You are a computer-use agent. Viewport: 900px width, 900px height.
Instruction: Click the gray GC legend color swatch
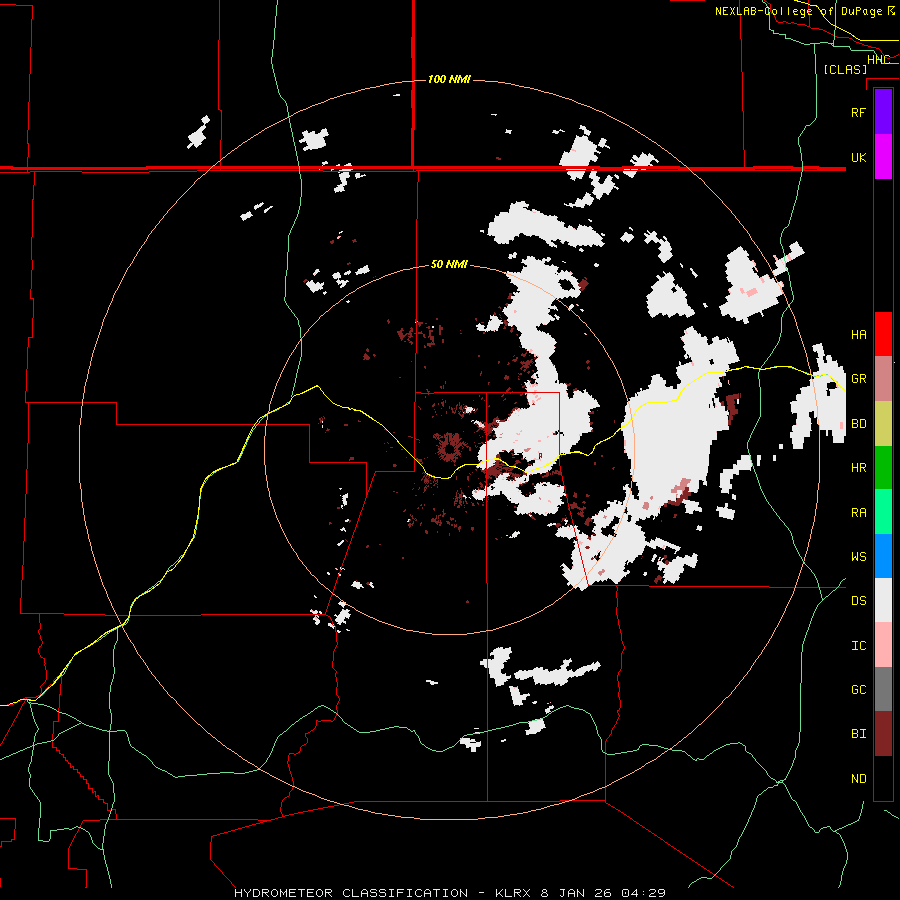883,689
